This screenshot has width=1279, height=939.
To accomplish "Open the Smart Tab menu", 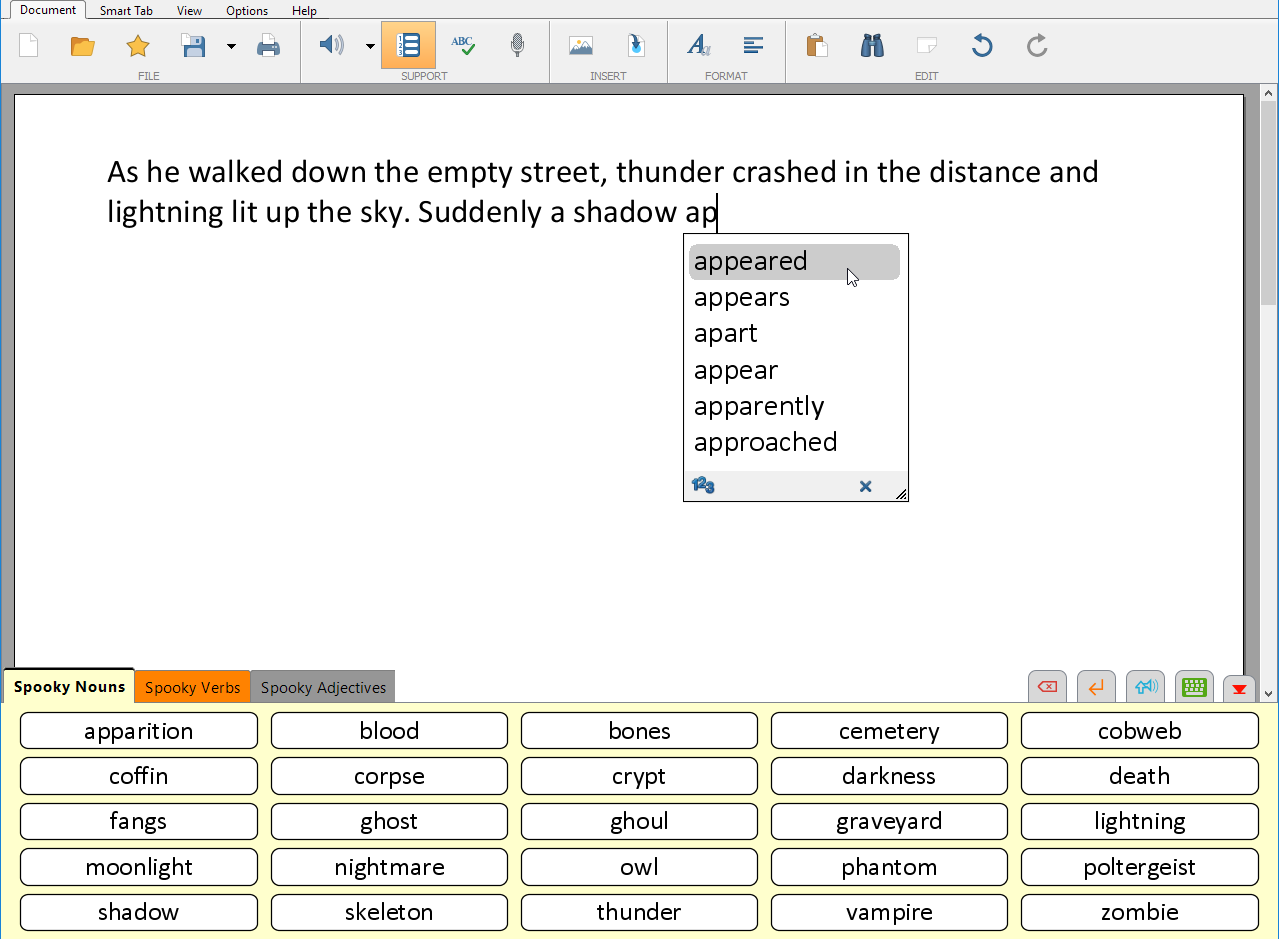I will coord(126,11).
